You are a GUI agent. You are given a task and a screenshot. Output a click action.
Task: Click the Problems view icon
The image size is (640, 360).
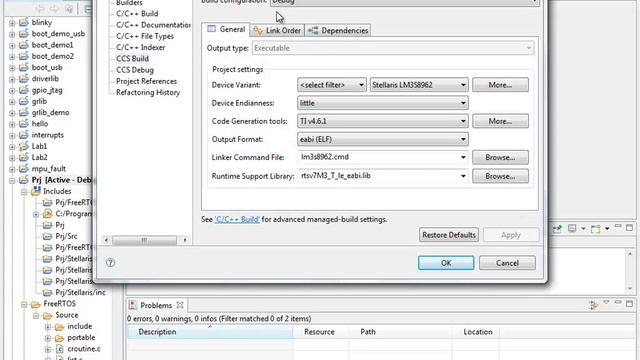click(133, 305)
